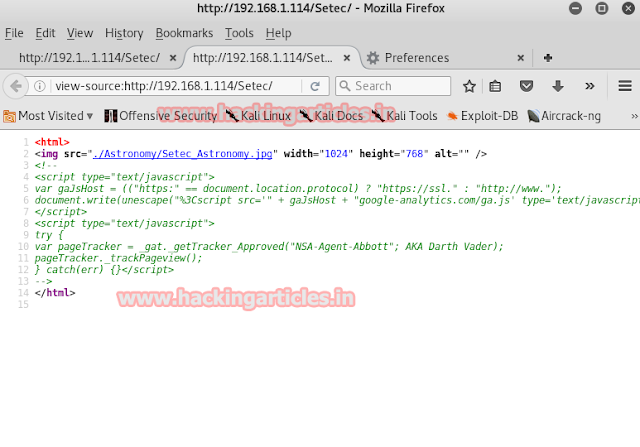This screenshot has height=447, width=640.
Task: Click the document.write(unescape line
Action: click(337, 200)
